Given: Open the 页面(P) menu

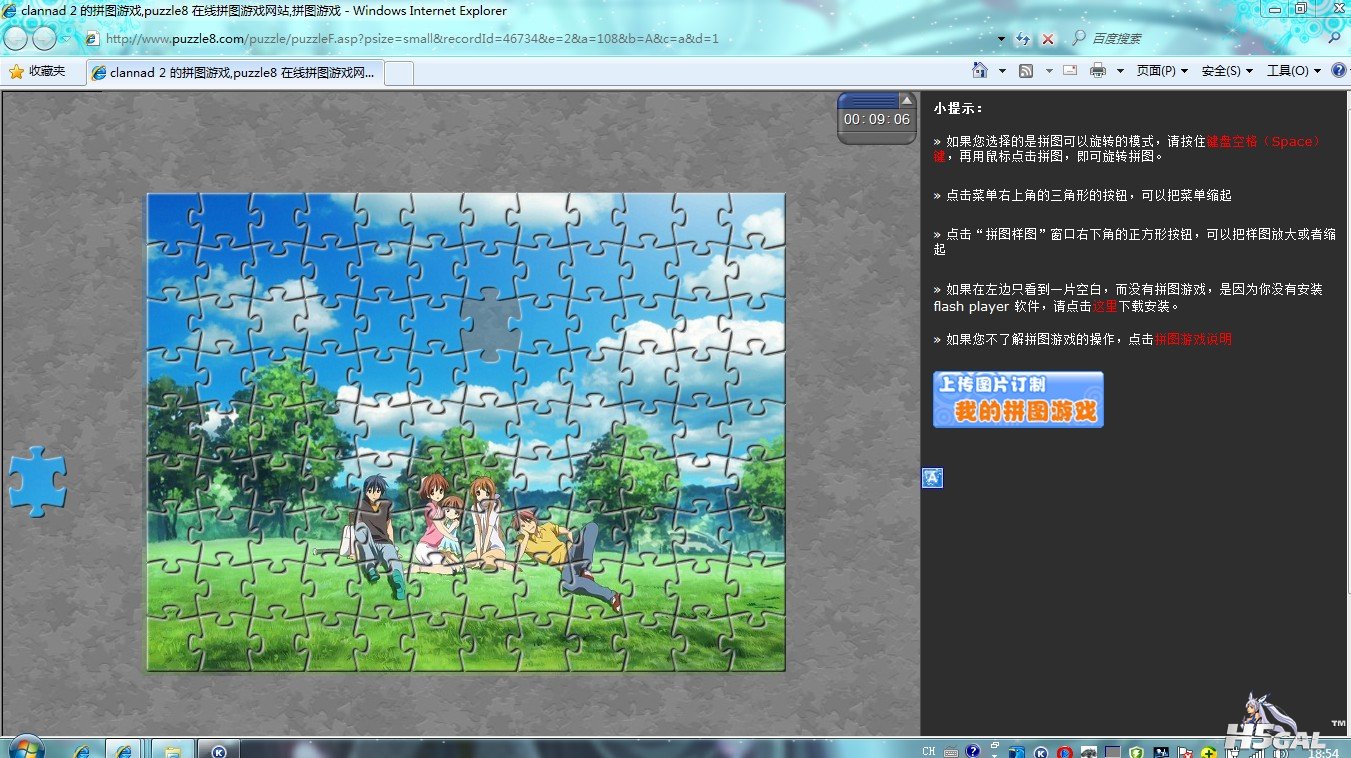Looking at the screenshot, I should point(1162,71).
